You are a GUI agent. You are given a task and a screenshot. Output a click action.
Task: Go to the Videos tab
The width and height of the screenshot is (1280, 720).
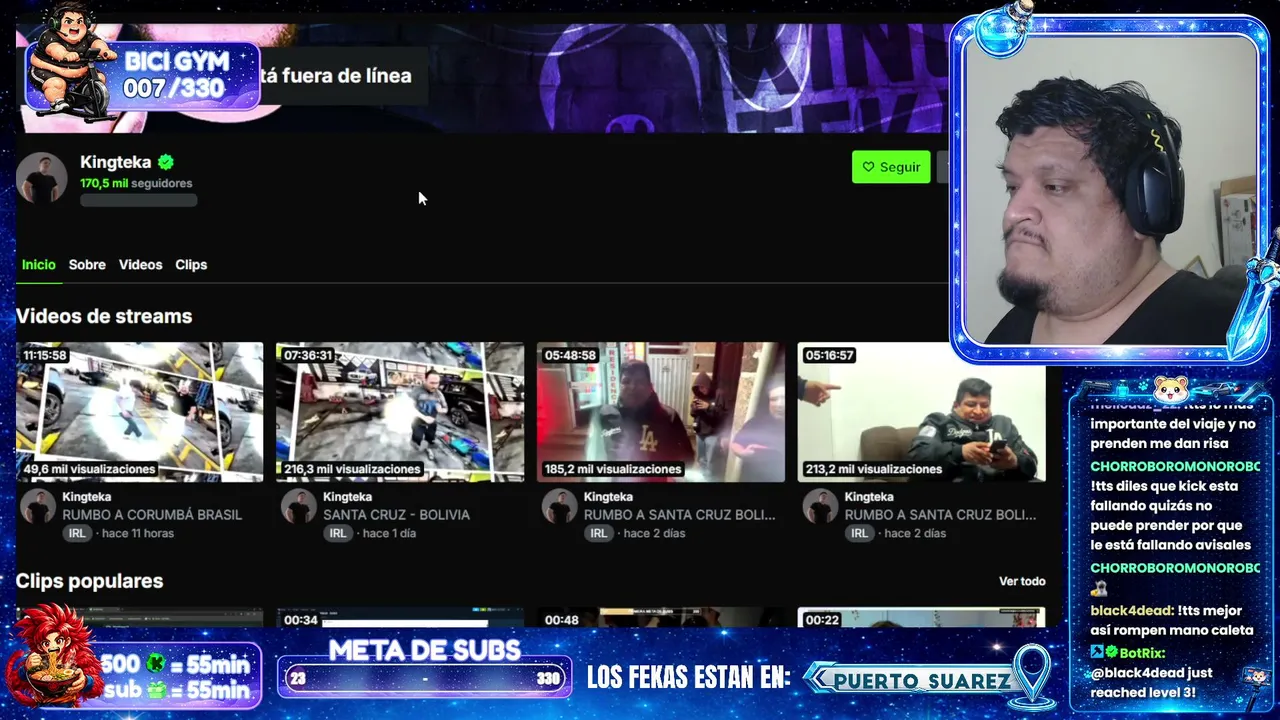pos(140,265)
